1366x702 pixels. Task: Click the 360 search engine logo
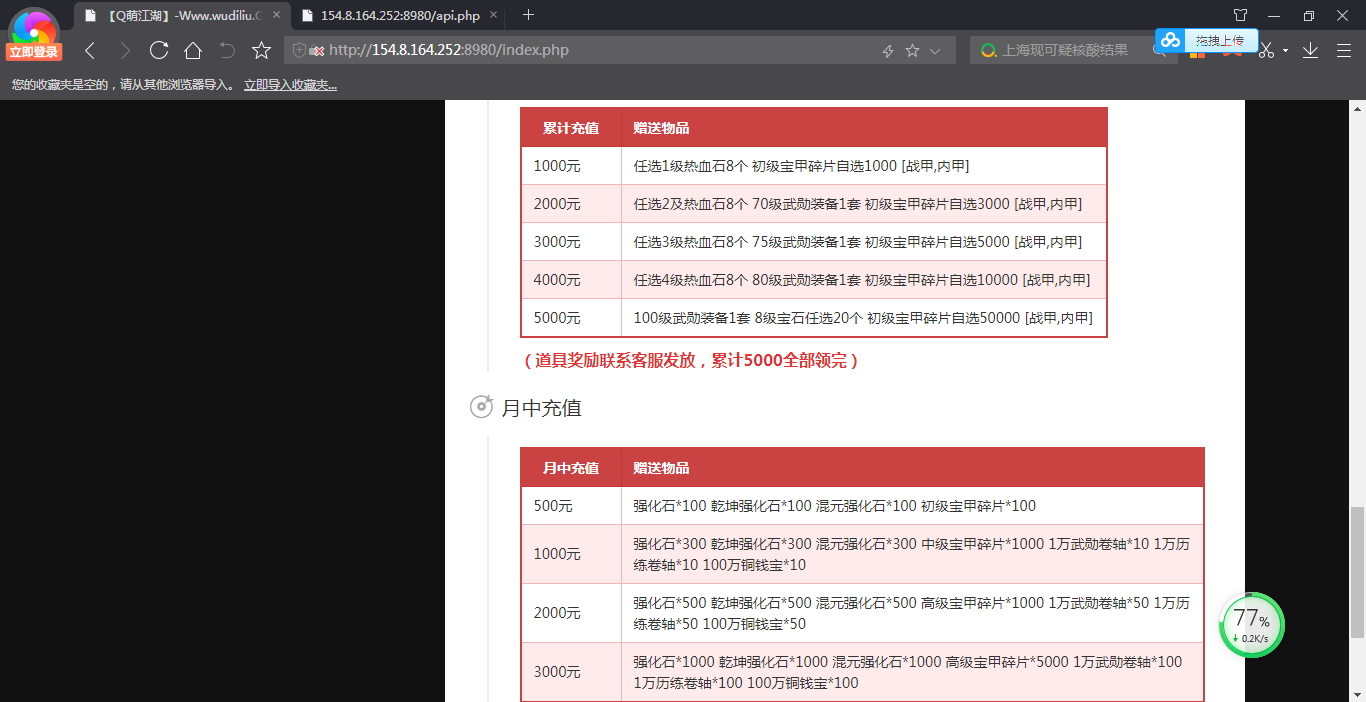point(988,50)
